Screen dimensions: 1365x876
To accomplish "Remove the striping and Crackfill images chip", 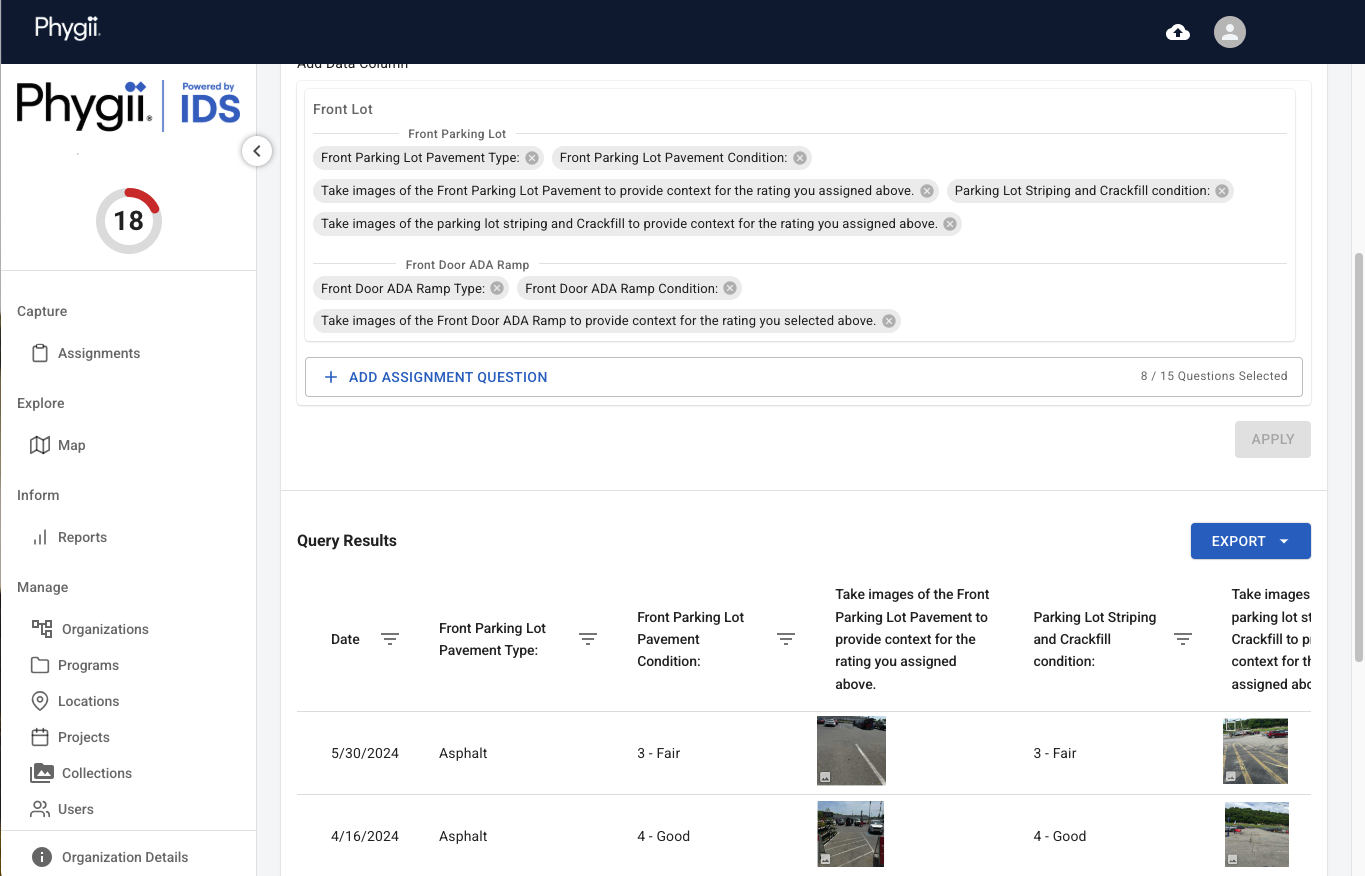I will [950, 224].
